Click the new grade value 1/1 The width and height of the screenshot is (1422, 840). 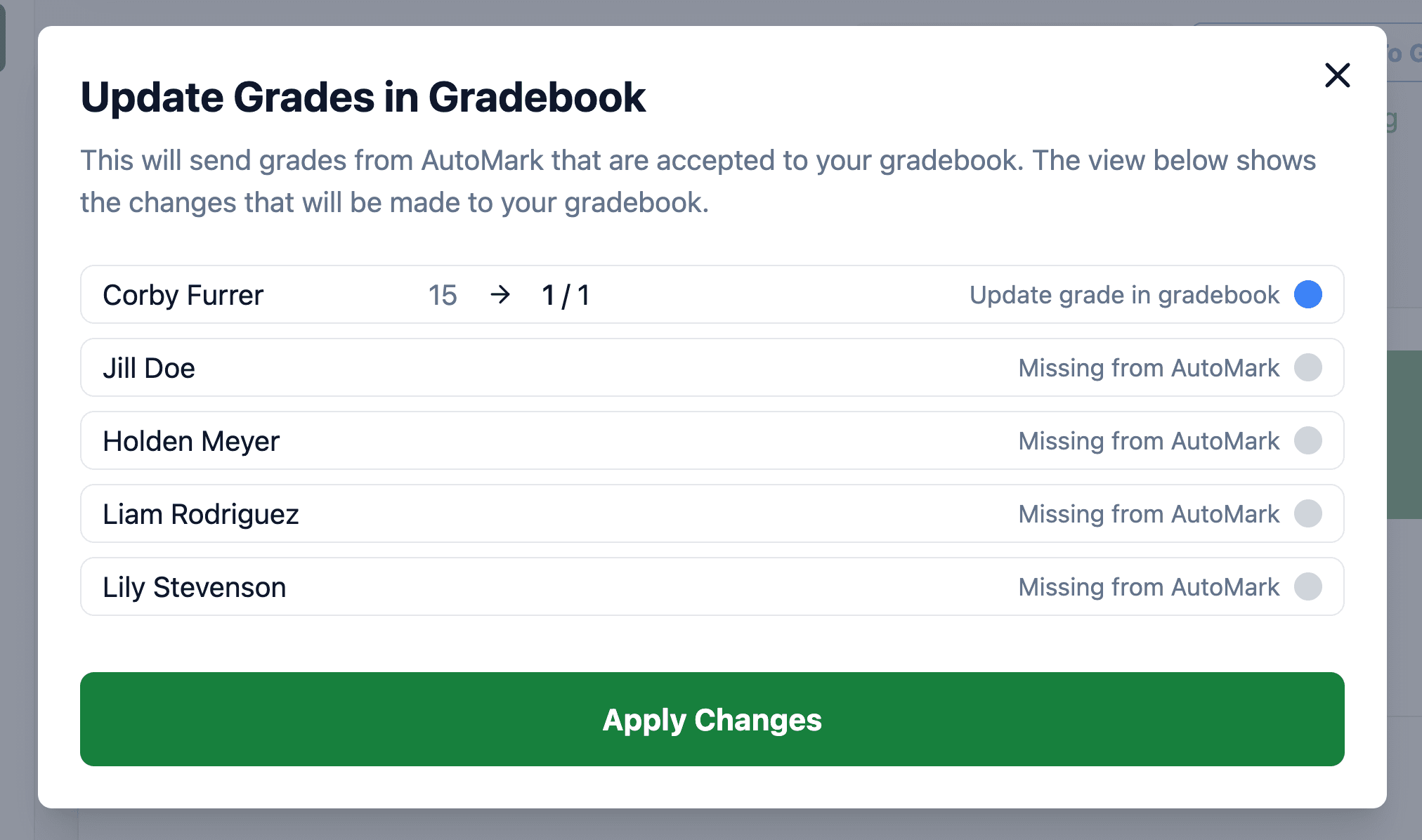pos(564,295)
